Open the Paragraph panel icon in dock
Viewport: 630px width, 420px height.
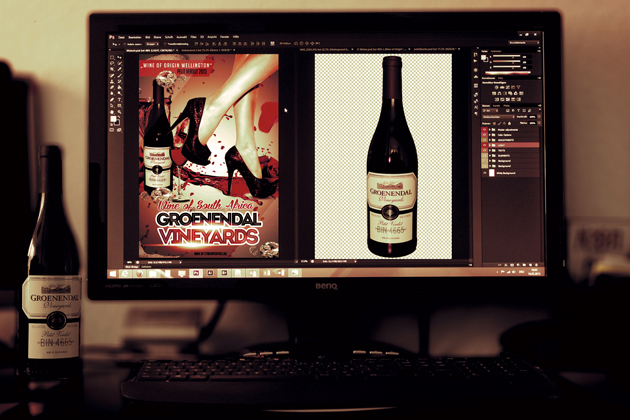pos(476,113)
